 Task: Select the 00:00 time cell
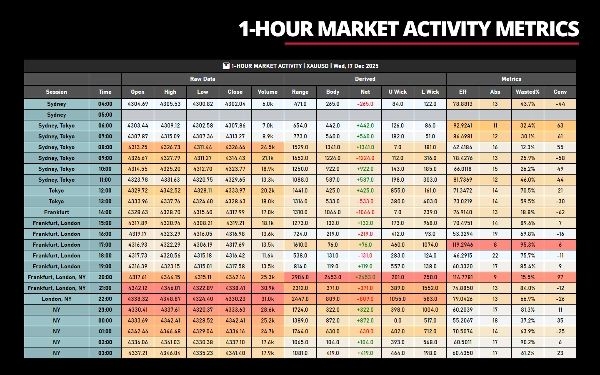(x=105, y=320)
